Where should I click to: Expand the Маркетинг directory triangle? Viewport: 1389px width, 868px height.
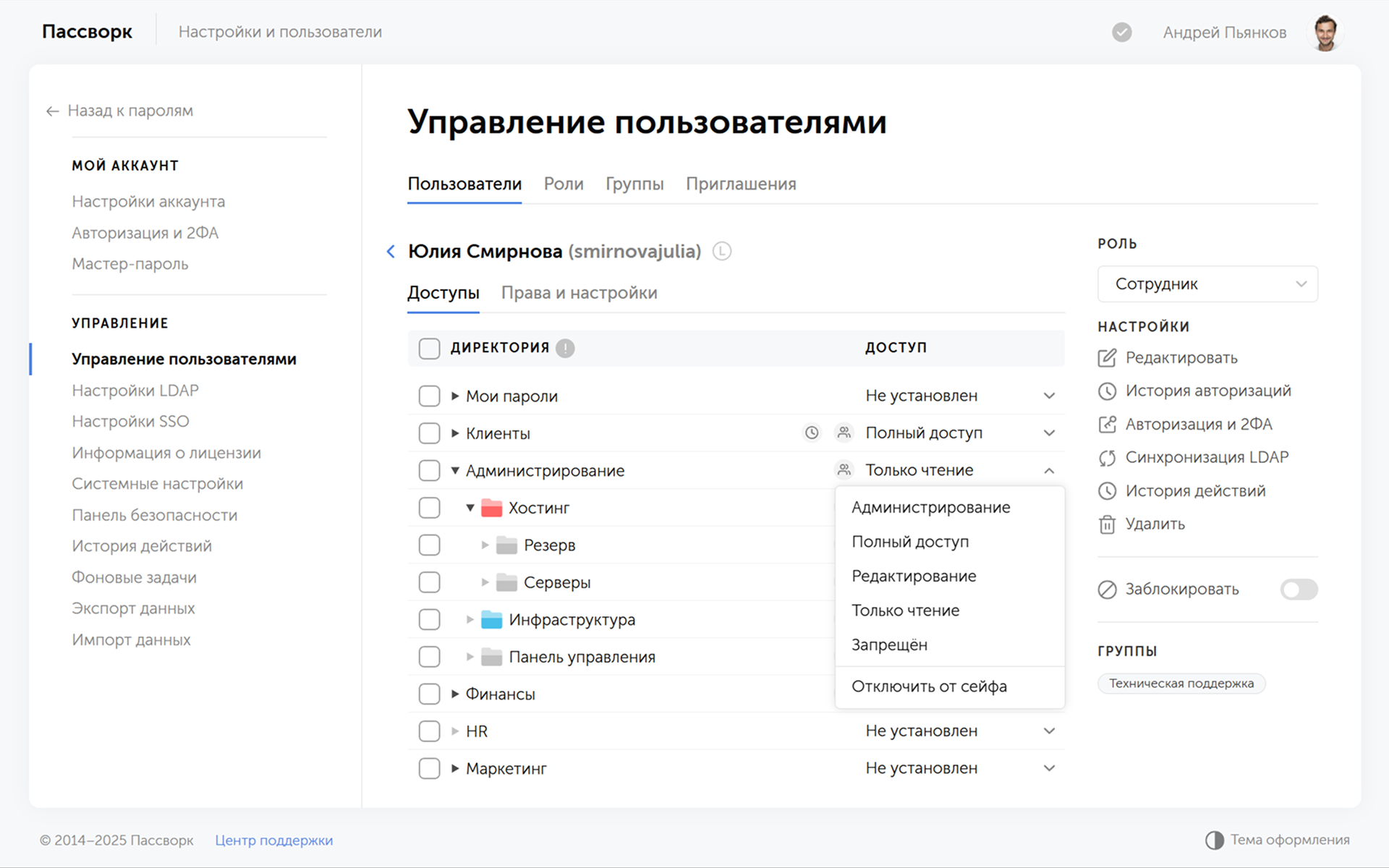[x=455, y=768]
